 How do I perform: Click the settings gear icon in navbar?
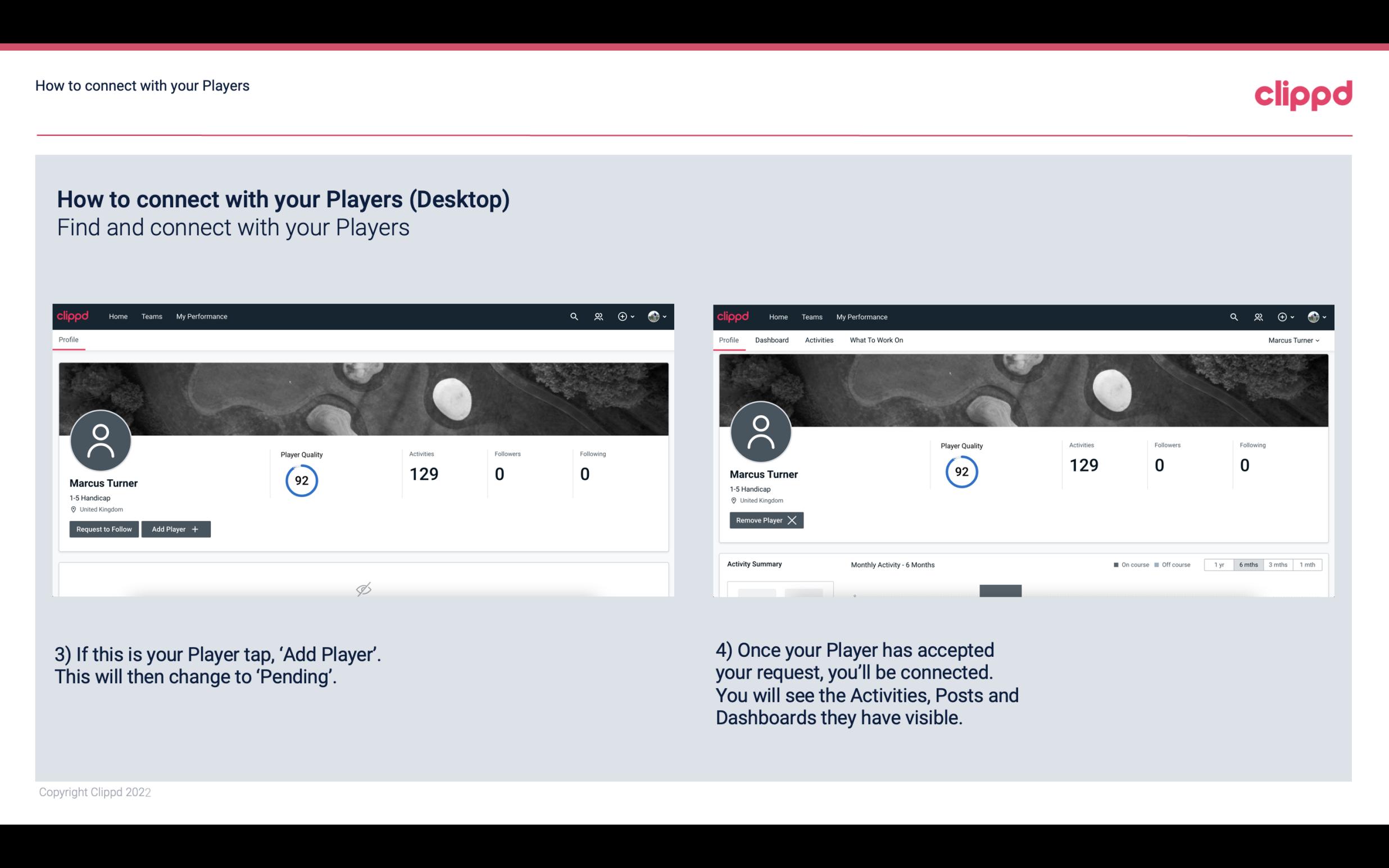click(622, 316)
